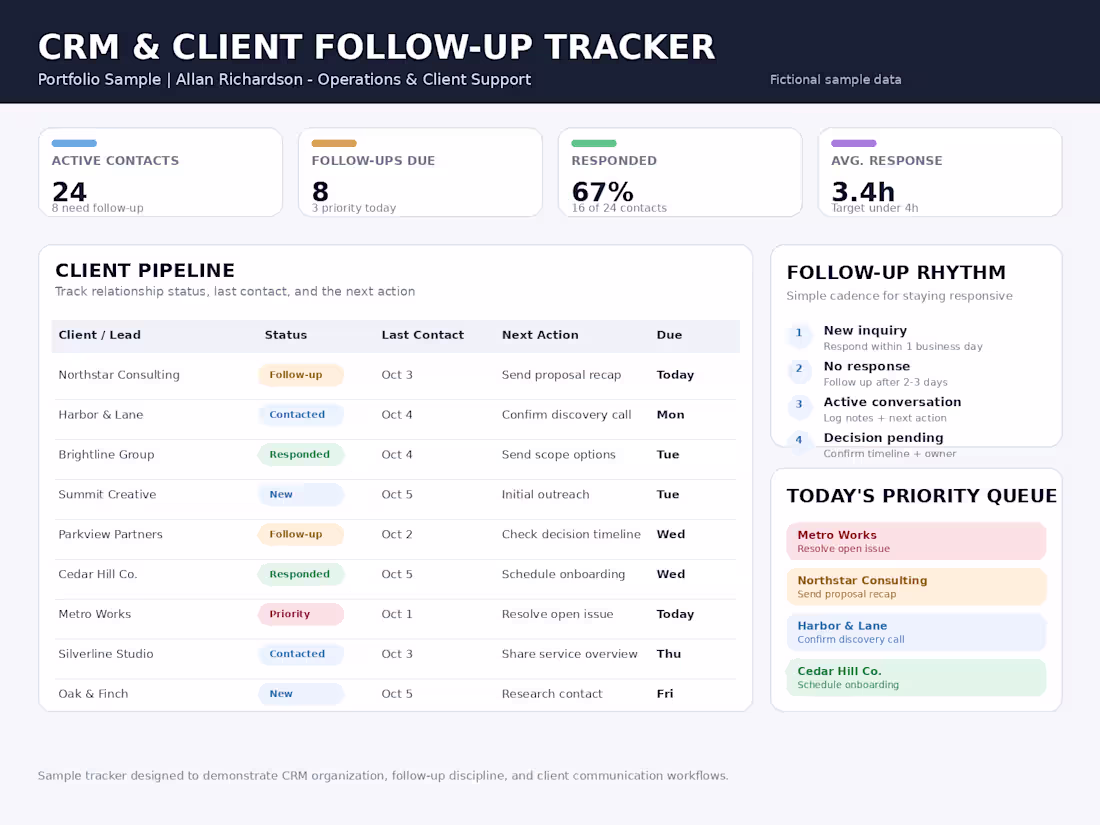Select Oak & Finch client row name
This screenshot has width=1100, height=825.
click(x=93, y=694)
